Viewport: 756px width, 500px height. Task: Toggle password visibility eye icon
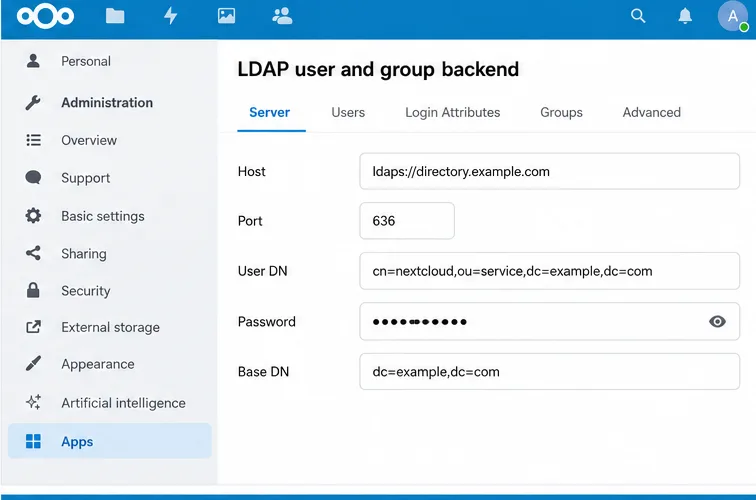(717, 321)
